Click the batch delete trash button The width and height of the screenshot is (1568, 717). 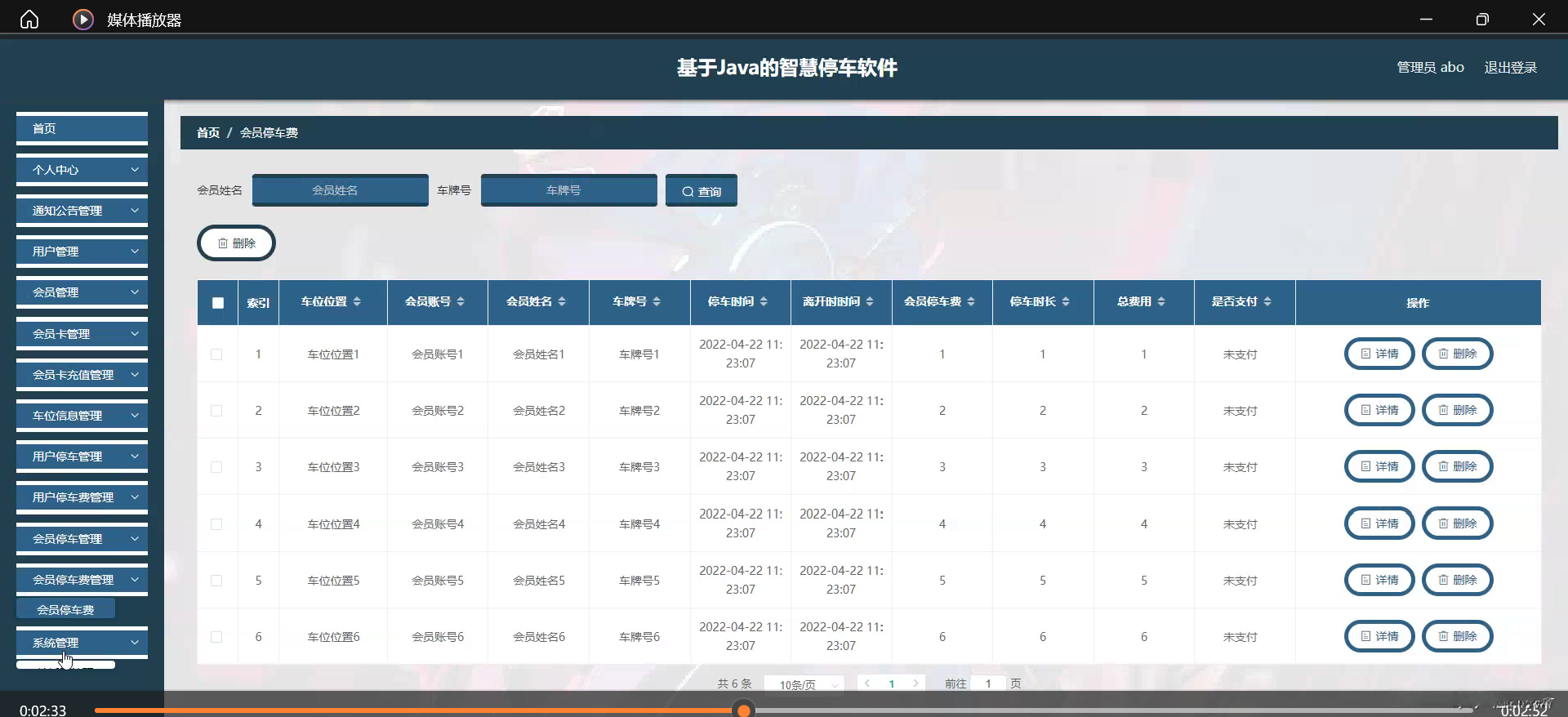click(x=236, y=243)
